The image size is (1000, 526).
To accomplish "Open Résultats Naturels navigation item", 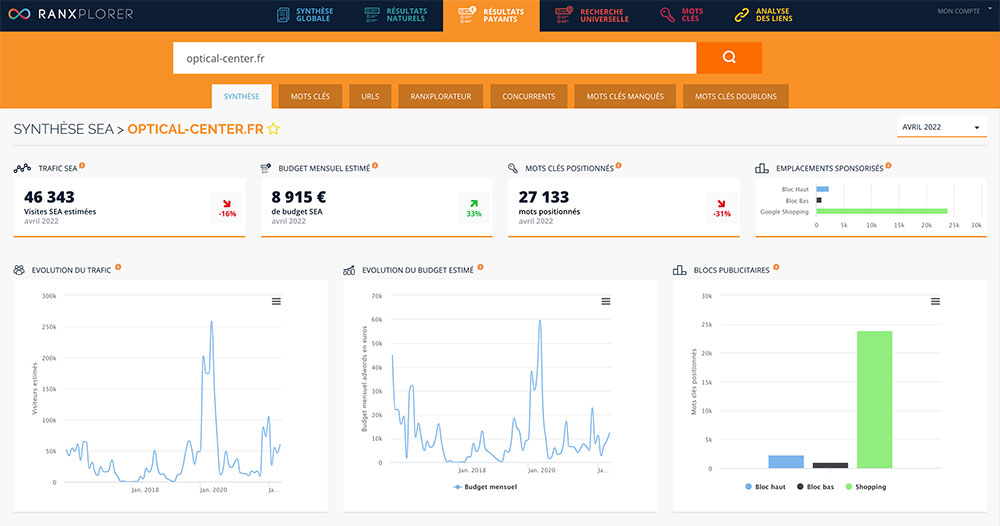I will [395, 15].
